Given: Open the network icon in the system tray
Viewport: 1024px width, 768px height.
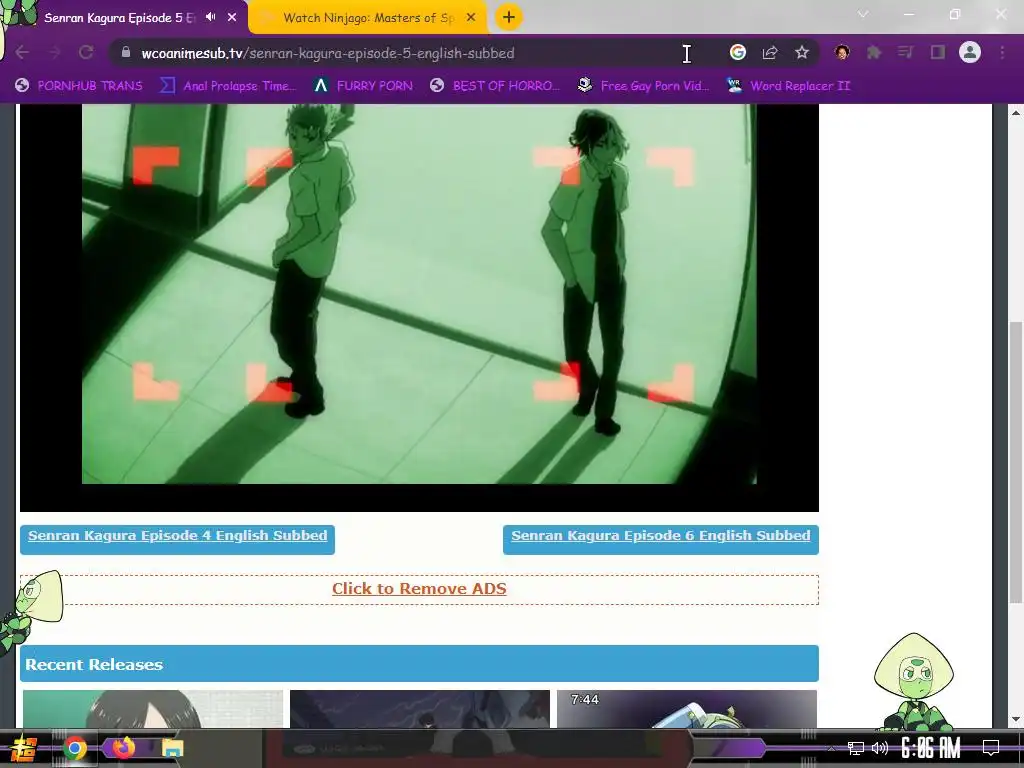Looking at the screenshot, I should (x=856, y=748).
